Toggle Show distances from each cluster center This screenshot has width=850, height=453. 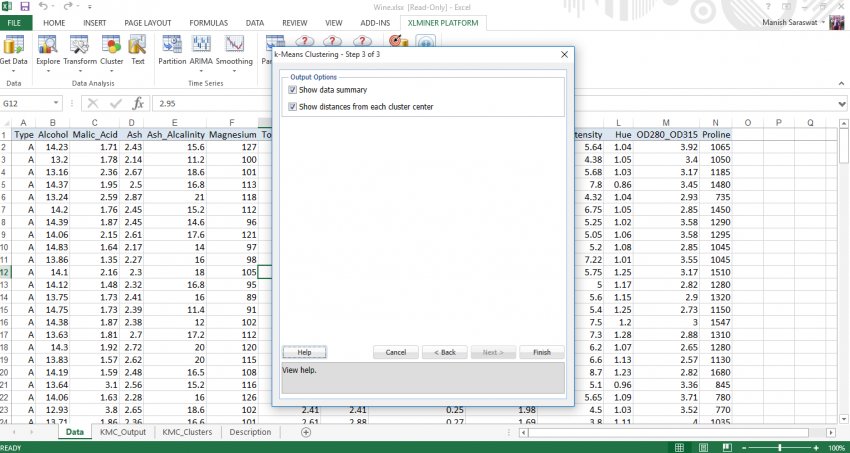point(292,106)
